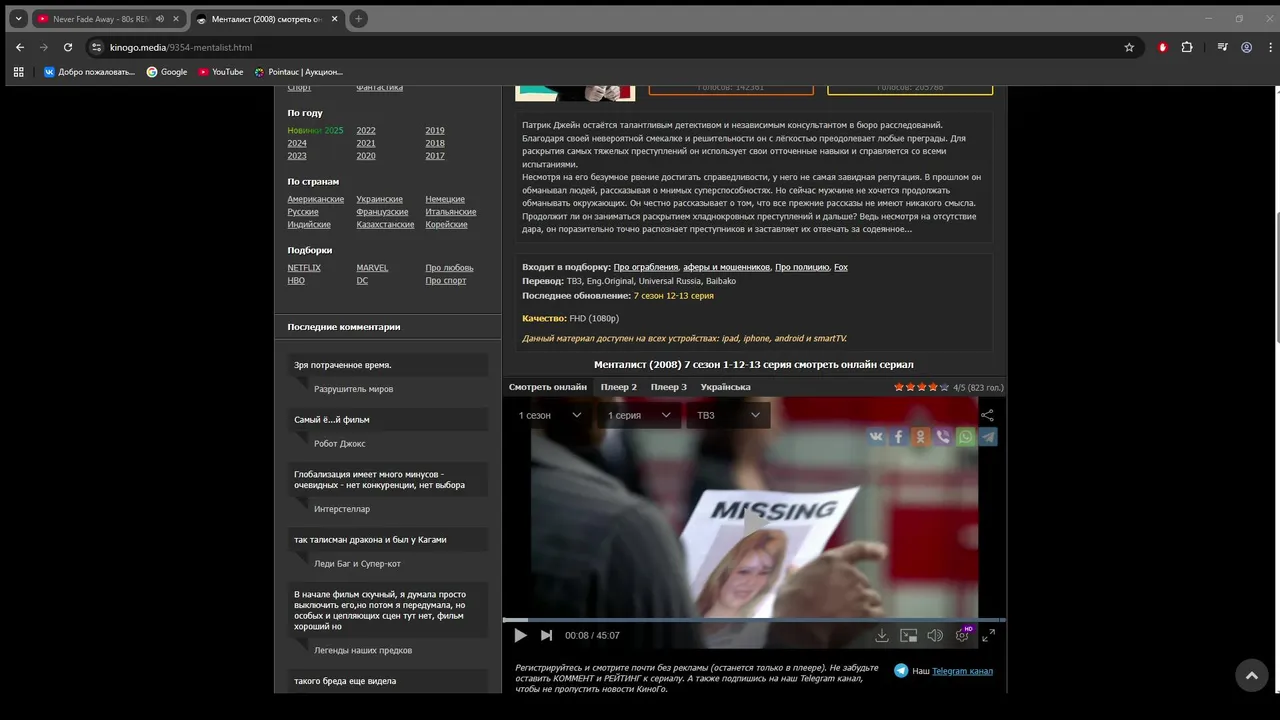The width and height of the screenshot is (1280, 720).
Task: Share the video via Telegram in player
Action: (x=988, y=437)
